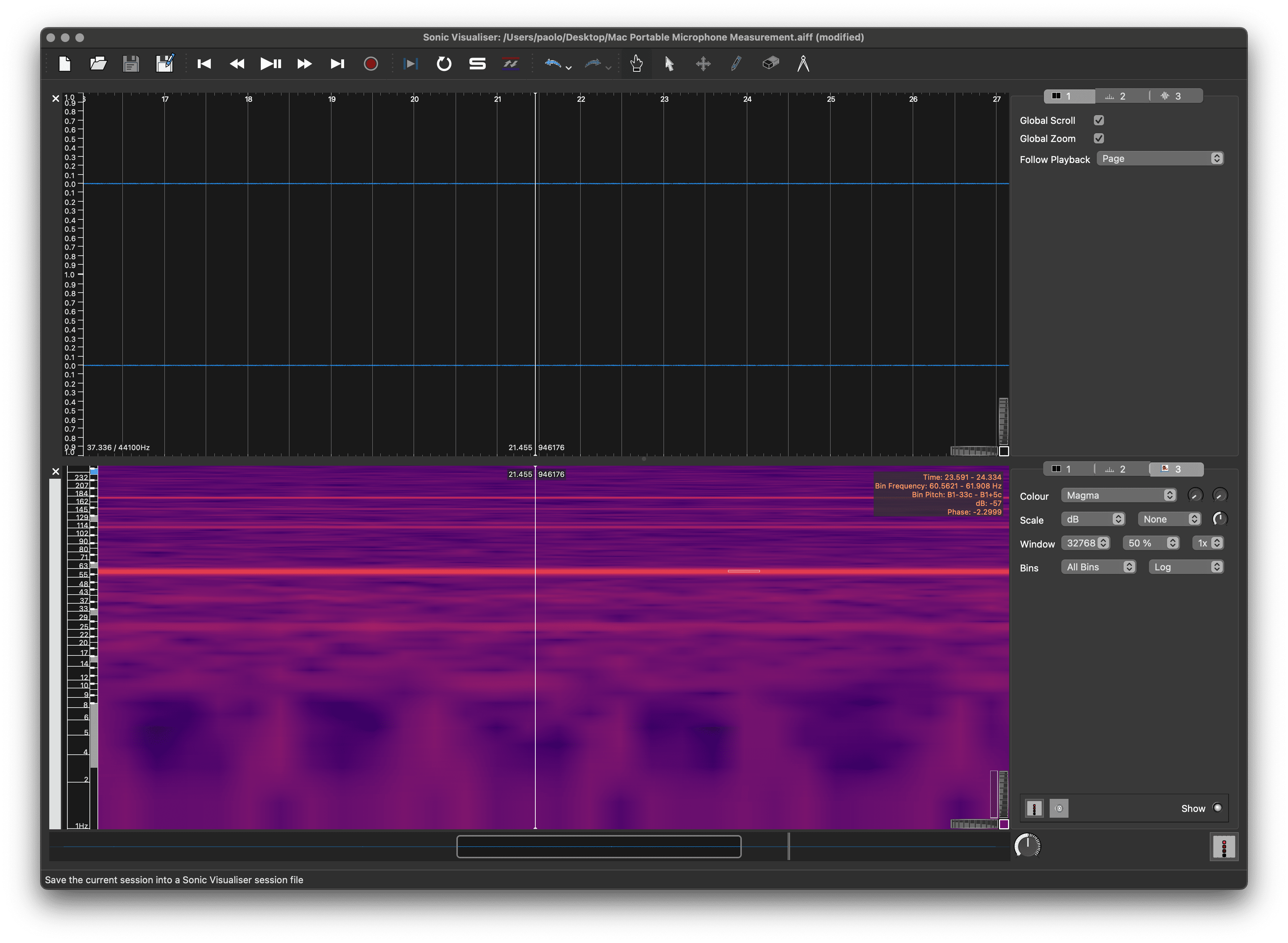Switch to layer tab 2 in waveform pane

pyautogui.click(x=1122, y=96)
